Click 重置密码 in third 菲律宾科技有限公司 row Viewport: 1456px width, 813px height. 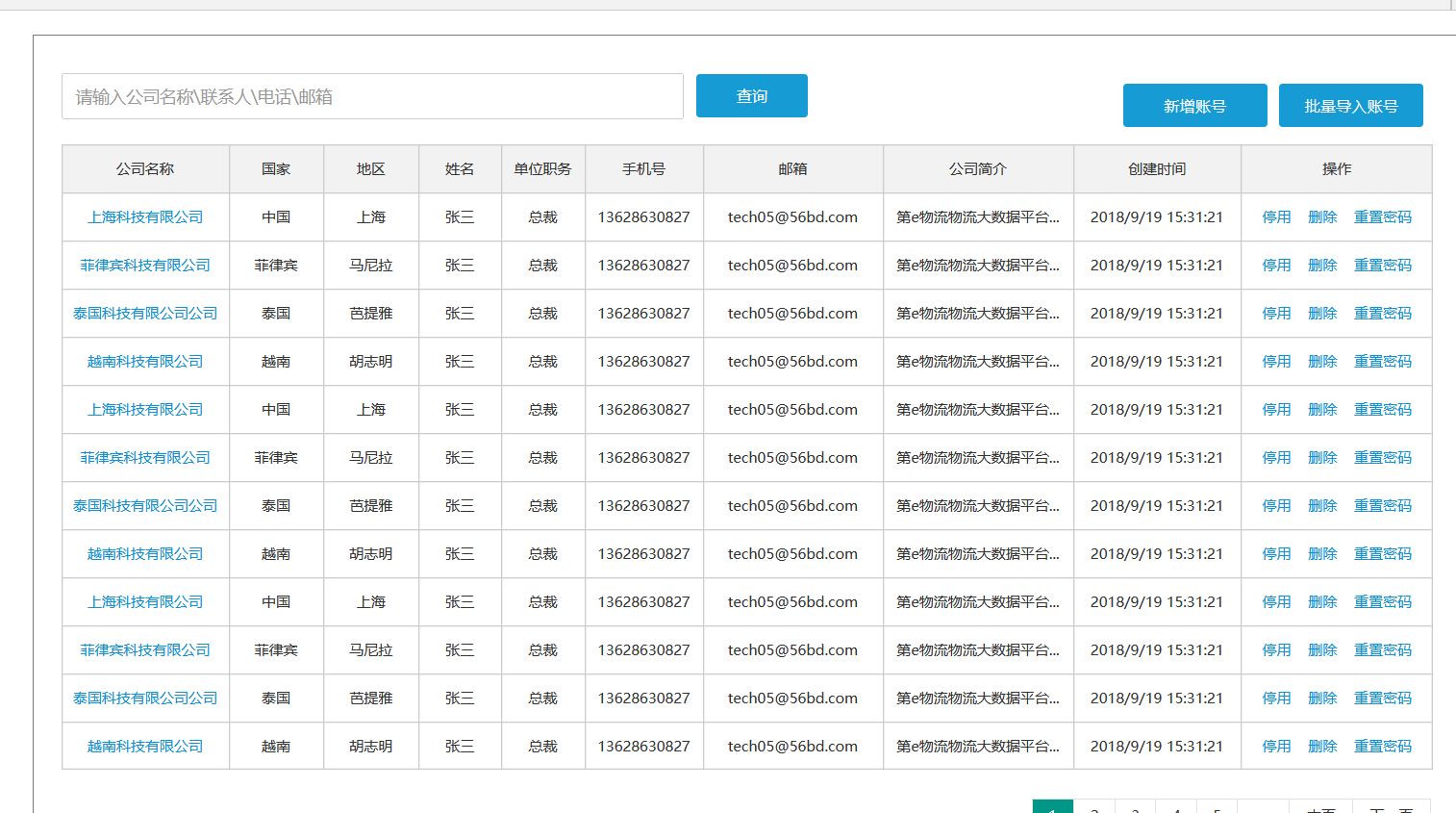point(1383,650)
